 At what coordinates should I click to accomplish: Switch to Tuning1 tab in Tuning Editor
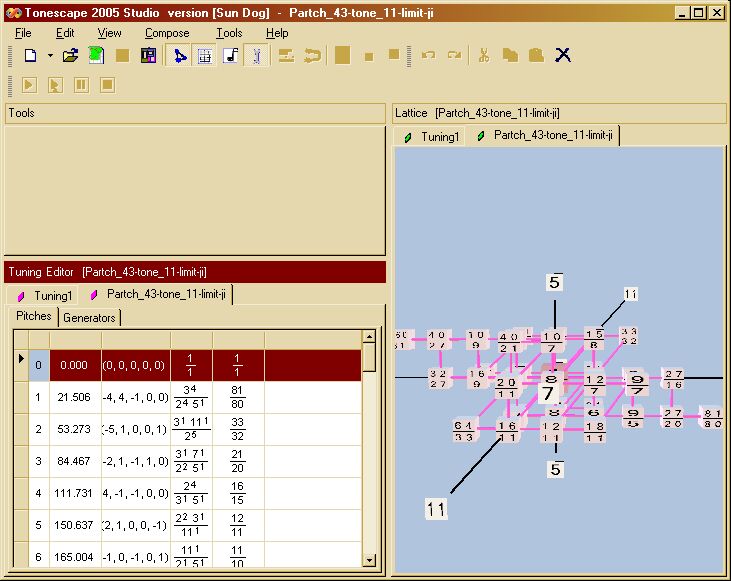[44, 296]
